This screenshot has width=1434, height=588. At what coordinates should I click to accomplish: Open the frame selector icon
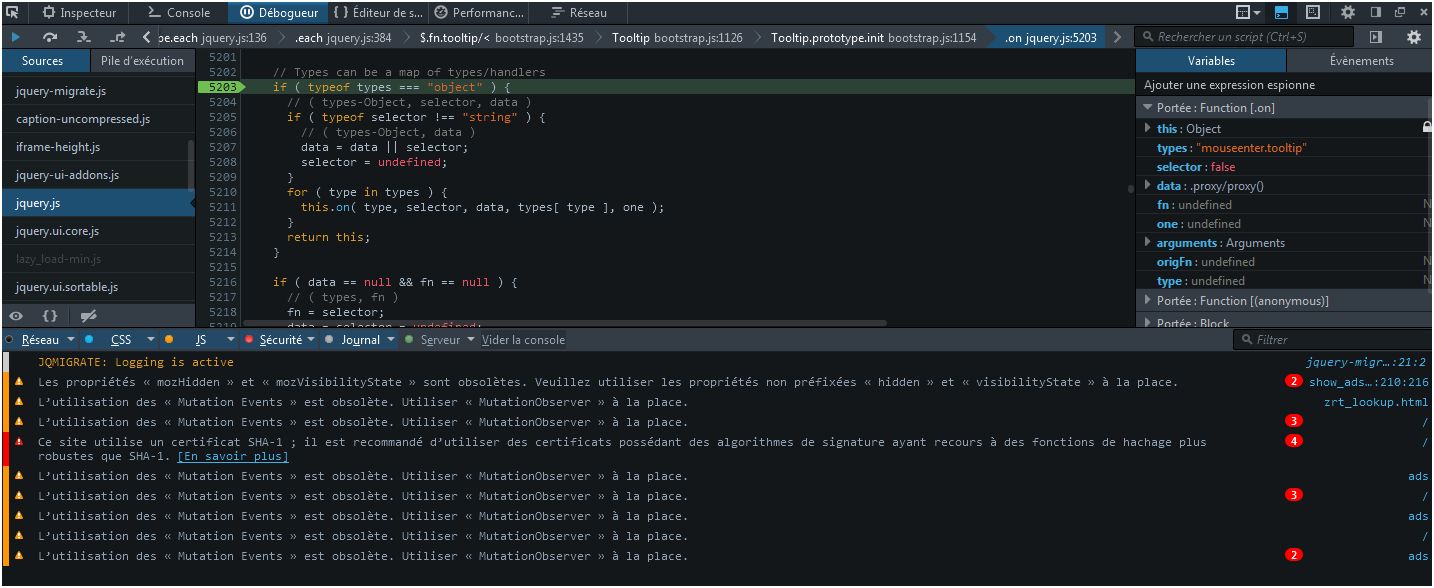click(1246, 12)
